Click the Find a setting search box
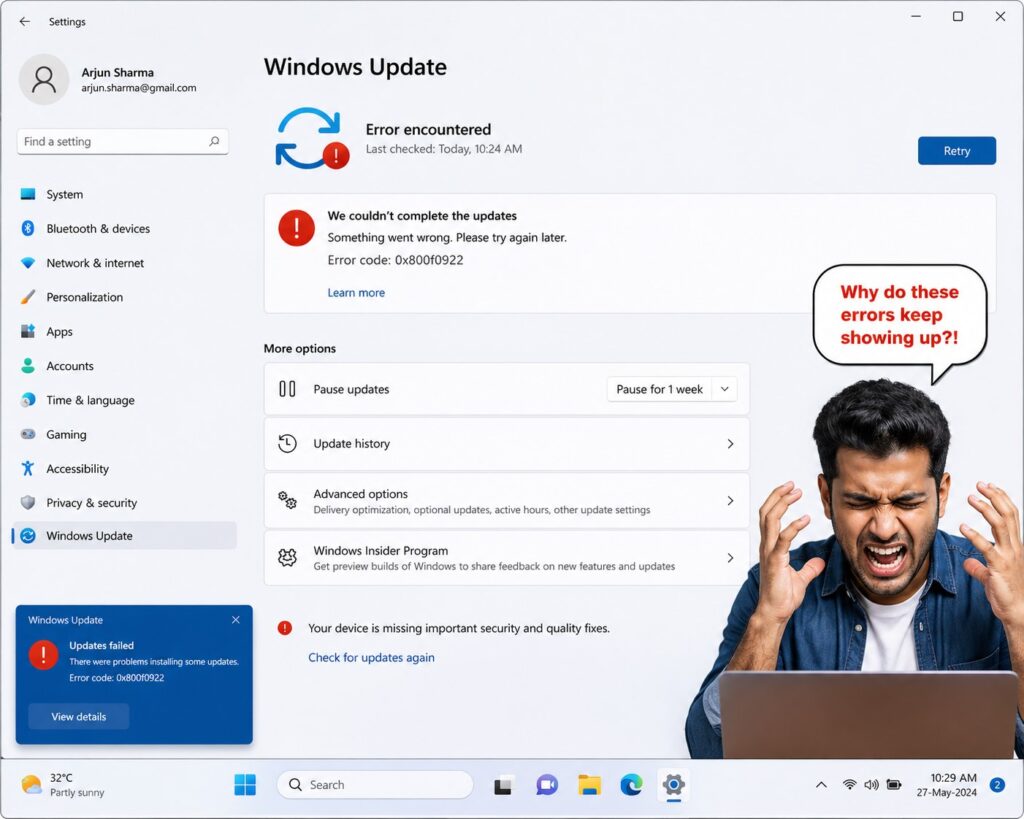1024x819 pixels. tap(122, 141)
